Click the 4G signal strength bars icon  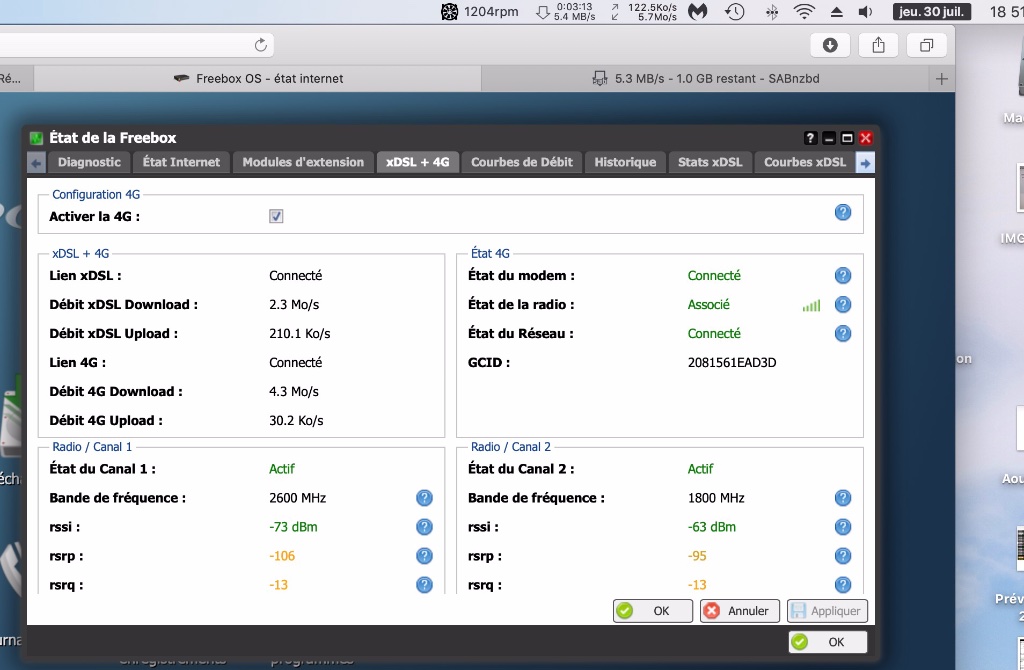point(811,305)
